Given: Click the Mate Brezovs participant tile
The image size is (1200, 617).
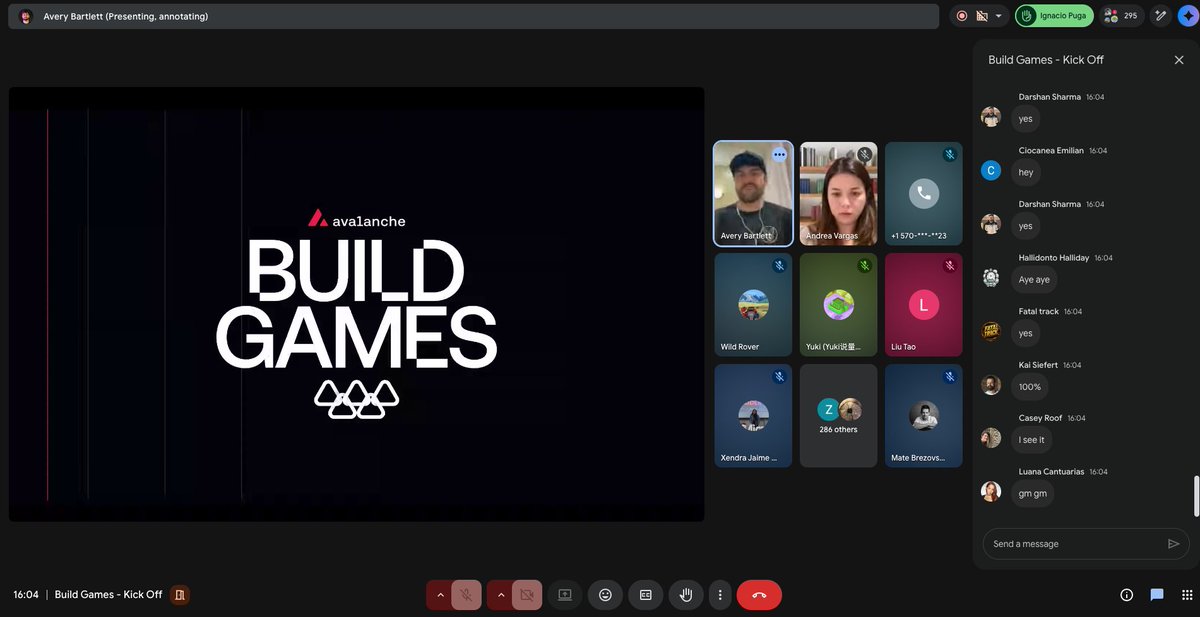Looking at the screenshot, I should [923, 415].
